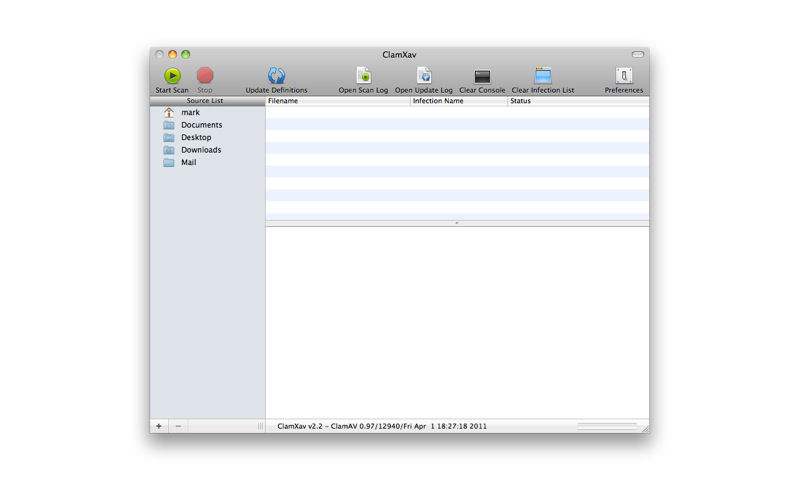Open the Update Log document icon
800x500 pixels.
coord(424,76)
